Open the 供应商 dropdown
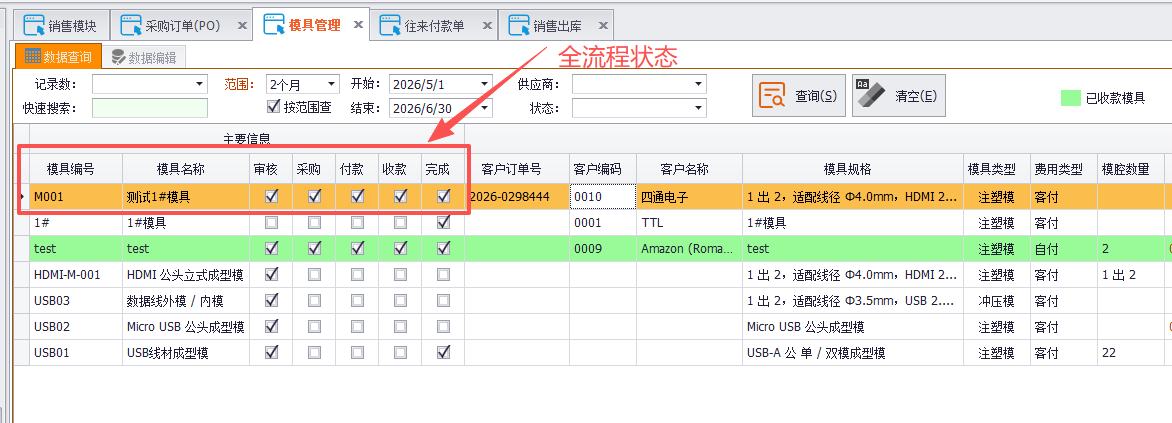 pos(698,84)
